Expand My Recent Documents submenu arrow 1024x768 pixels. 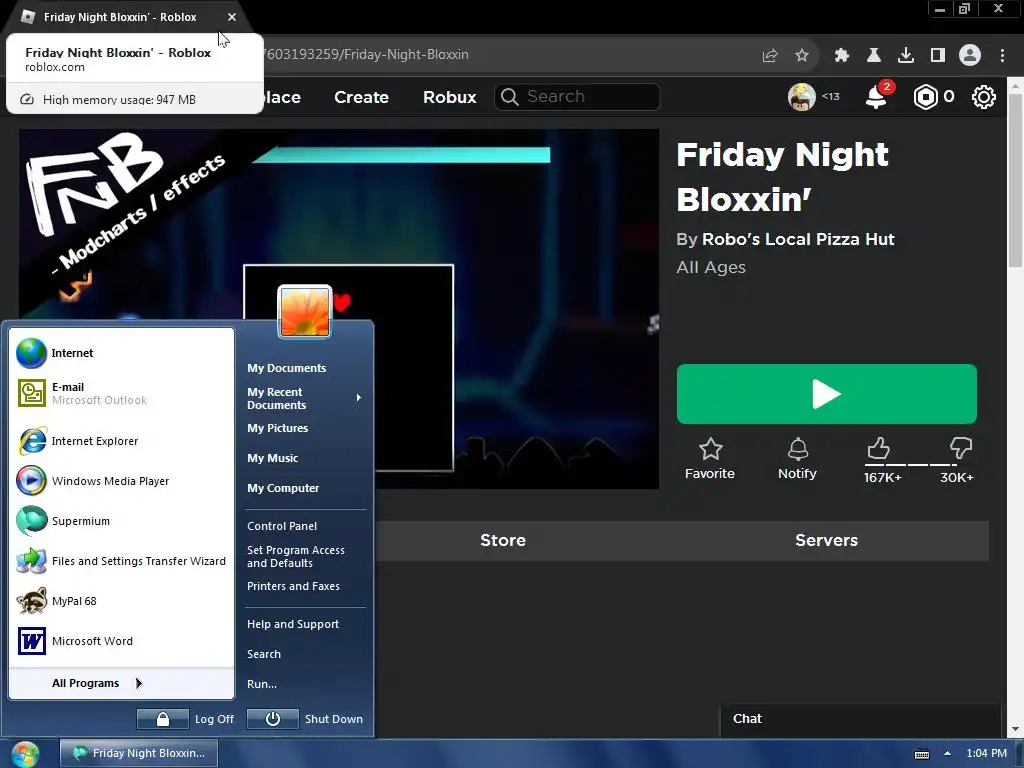[359, 398]
